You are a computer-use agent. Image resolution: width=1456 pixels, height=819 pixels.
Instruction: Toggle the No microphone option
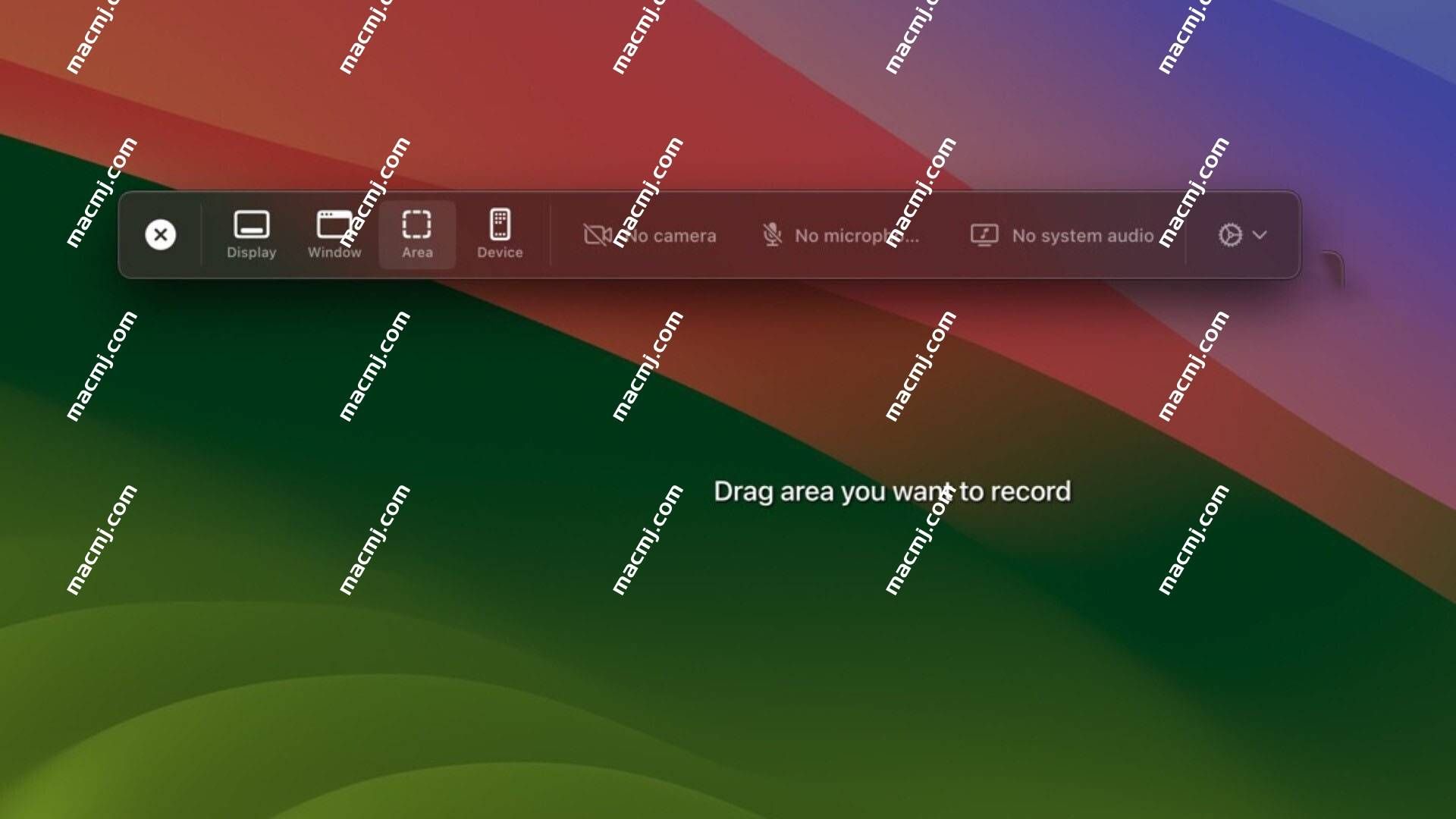(x=840, y=236)
